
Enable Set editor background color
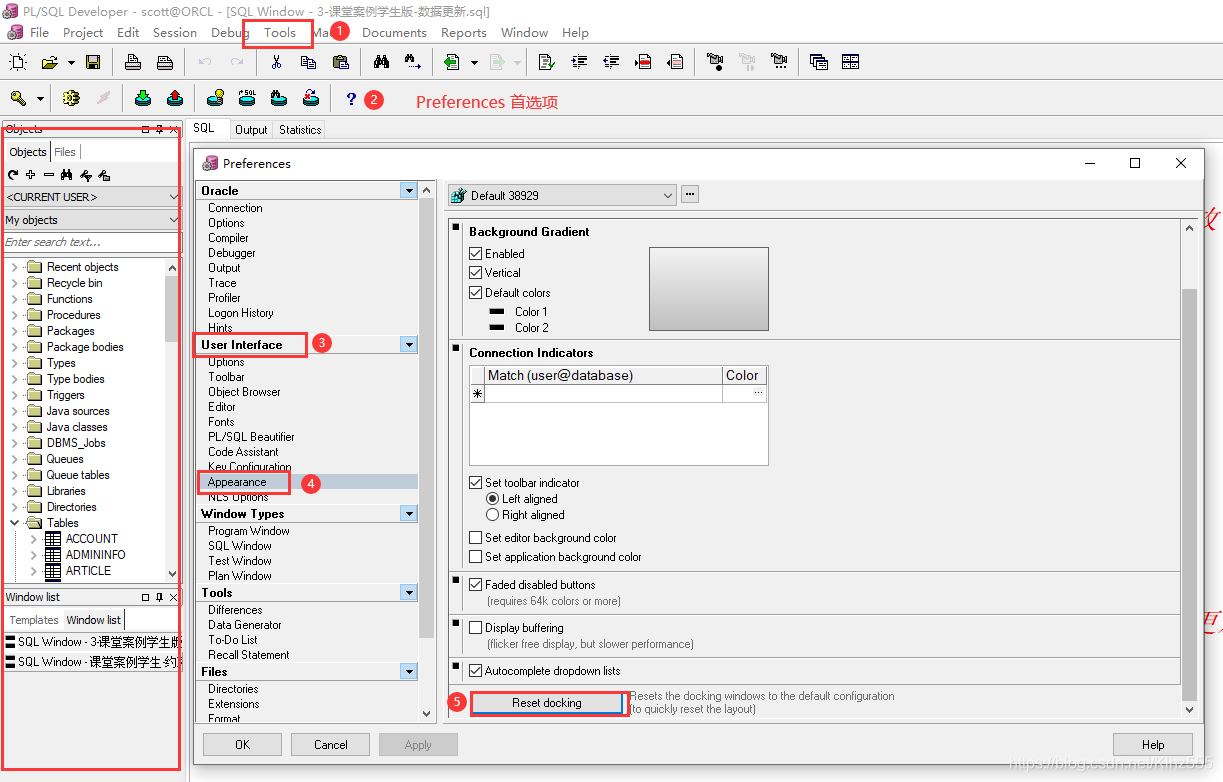pyautogui.click(x=476, y=538)
